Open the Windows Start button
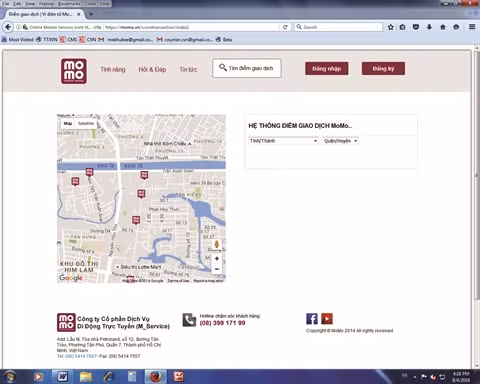480x384 pixels. click(x=9, y=377)
